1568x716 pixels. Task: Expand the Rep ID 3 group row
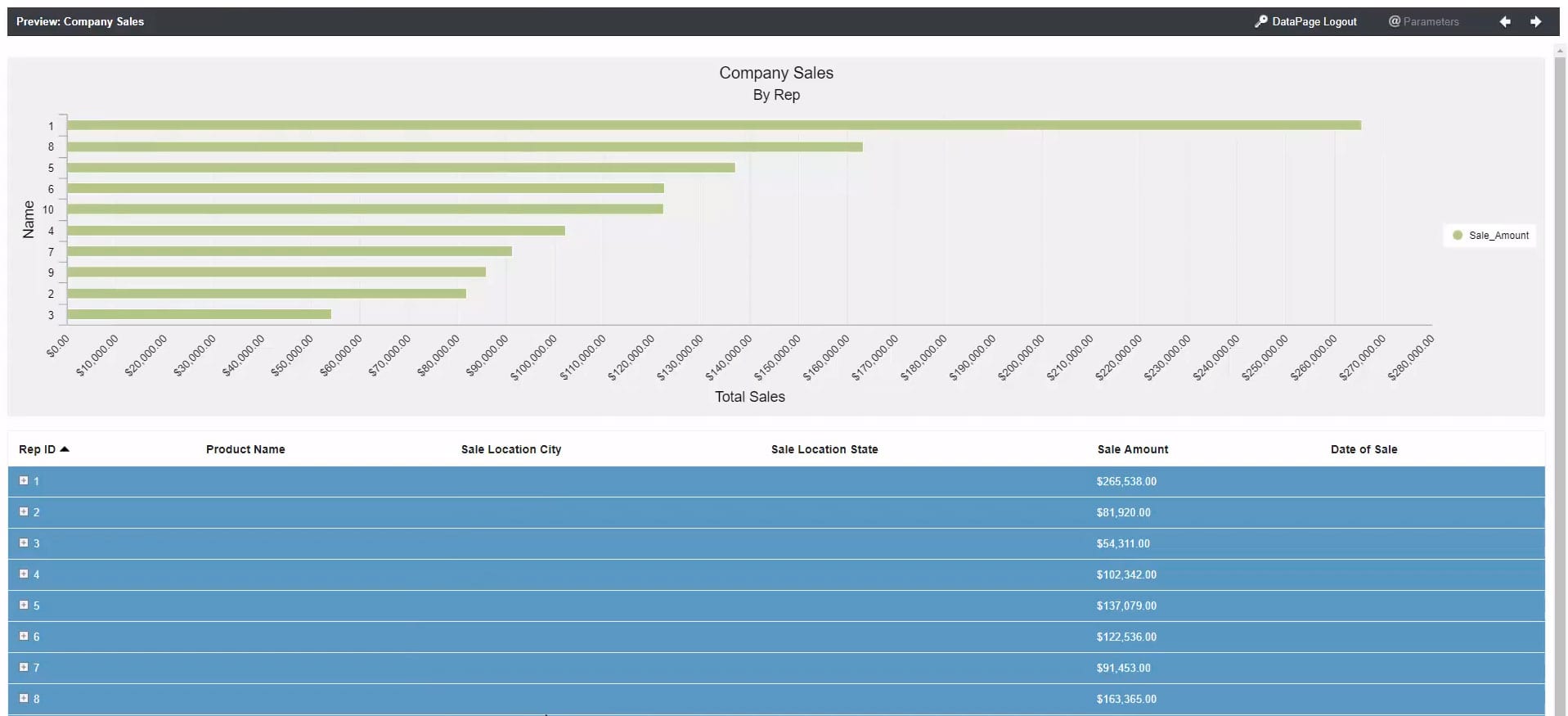24,543
